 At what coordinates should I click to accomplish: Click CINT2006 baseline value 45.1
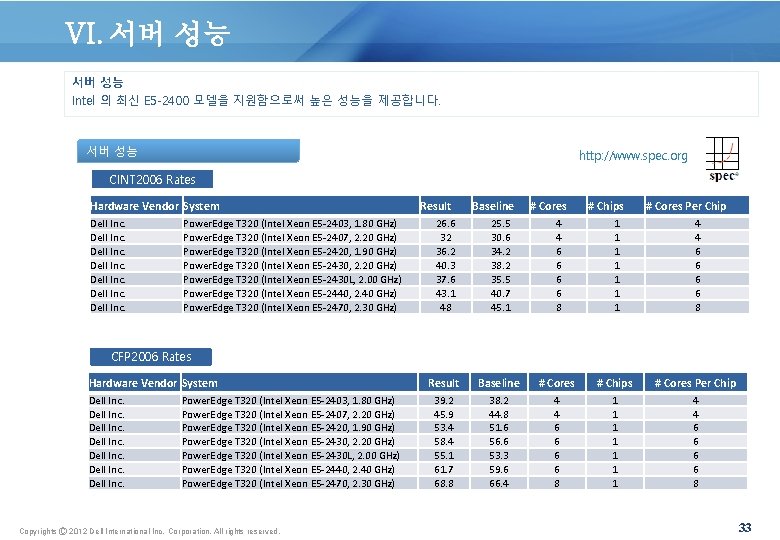coord(500,307)
